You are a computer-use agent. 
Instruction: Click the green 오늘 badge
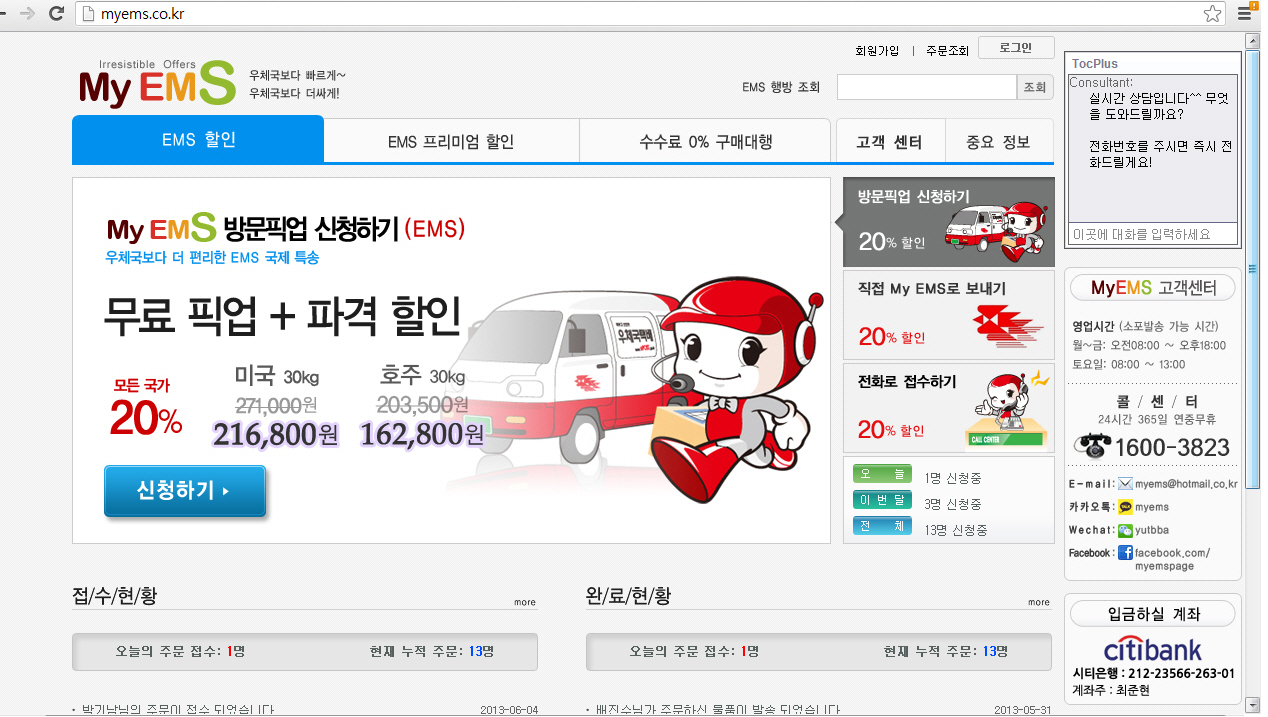(x=882, y=474)
